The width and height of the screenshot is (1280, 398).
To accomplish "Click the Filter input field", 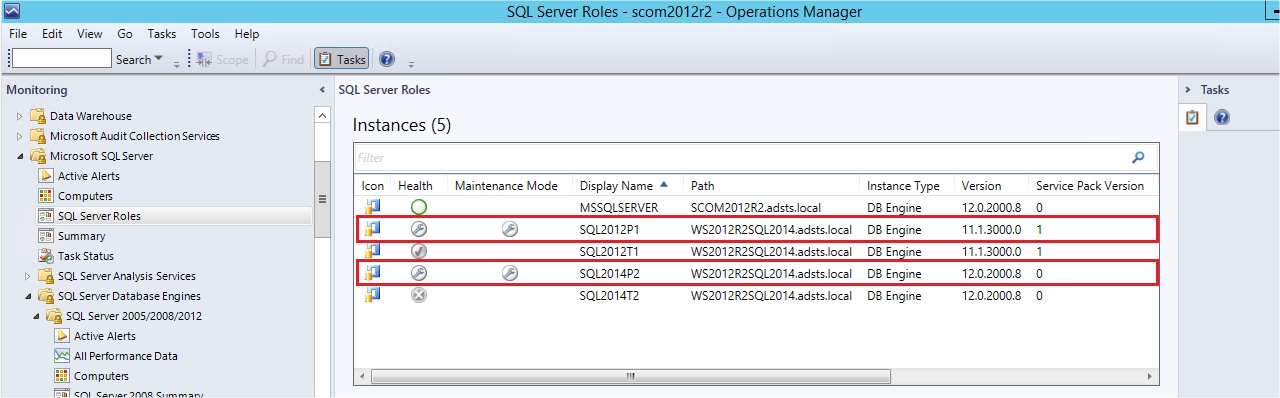I will [741, 157].
